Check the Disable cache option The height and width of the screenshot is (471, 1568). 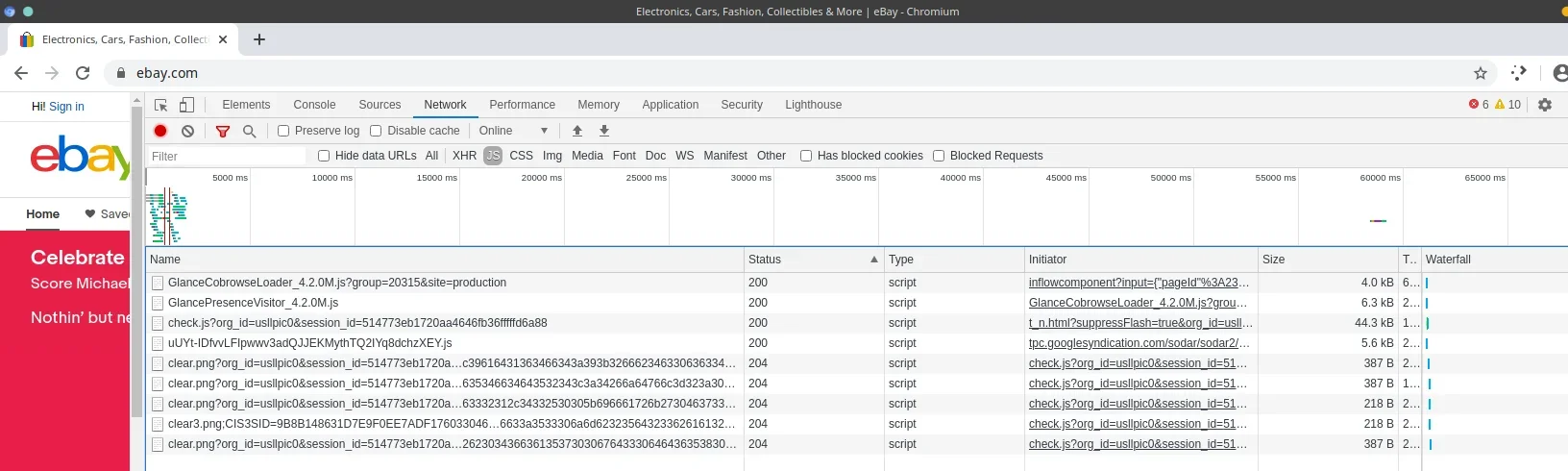tap(376, 131)
